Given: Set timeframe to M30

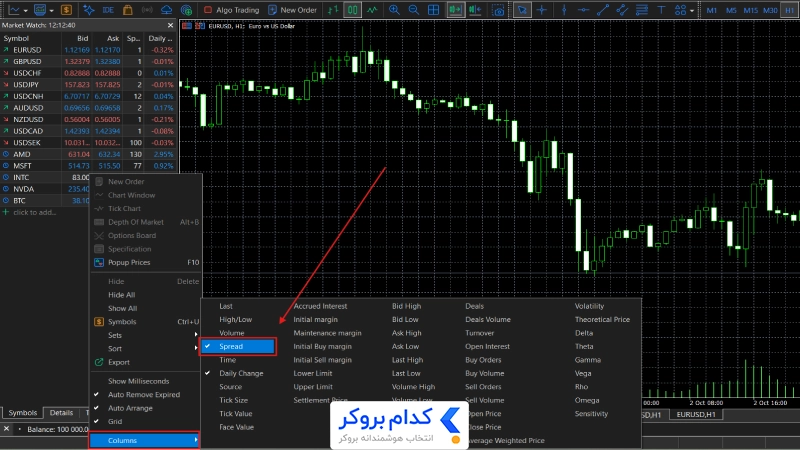Looking at the screenshot, I should tap(770, 10).
